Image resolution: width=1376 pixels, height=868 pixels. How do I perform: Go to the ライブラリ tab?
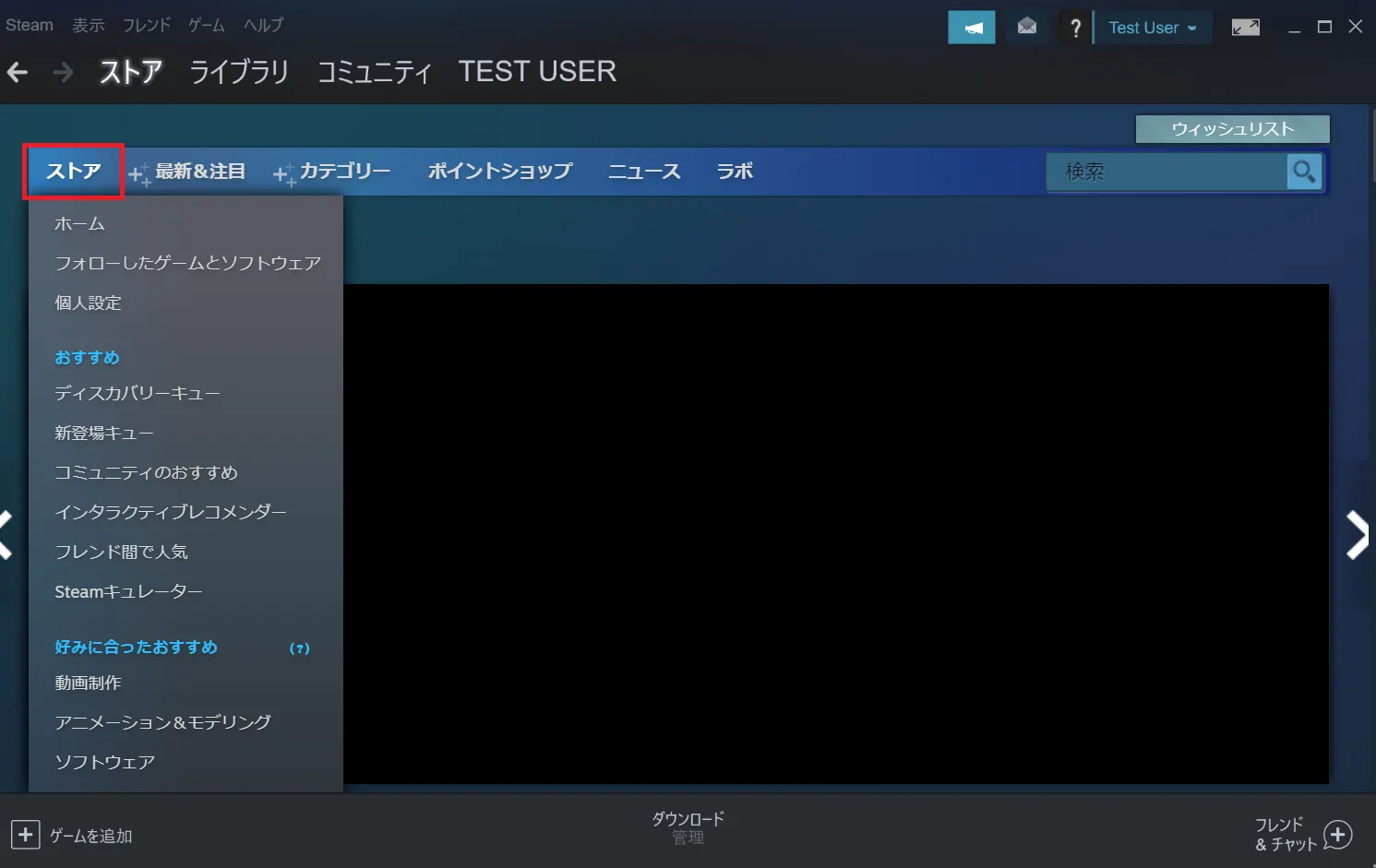239,72
